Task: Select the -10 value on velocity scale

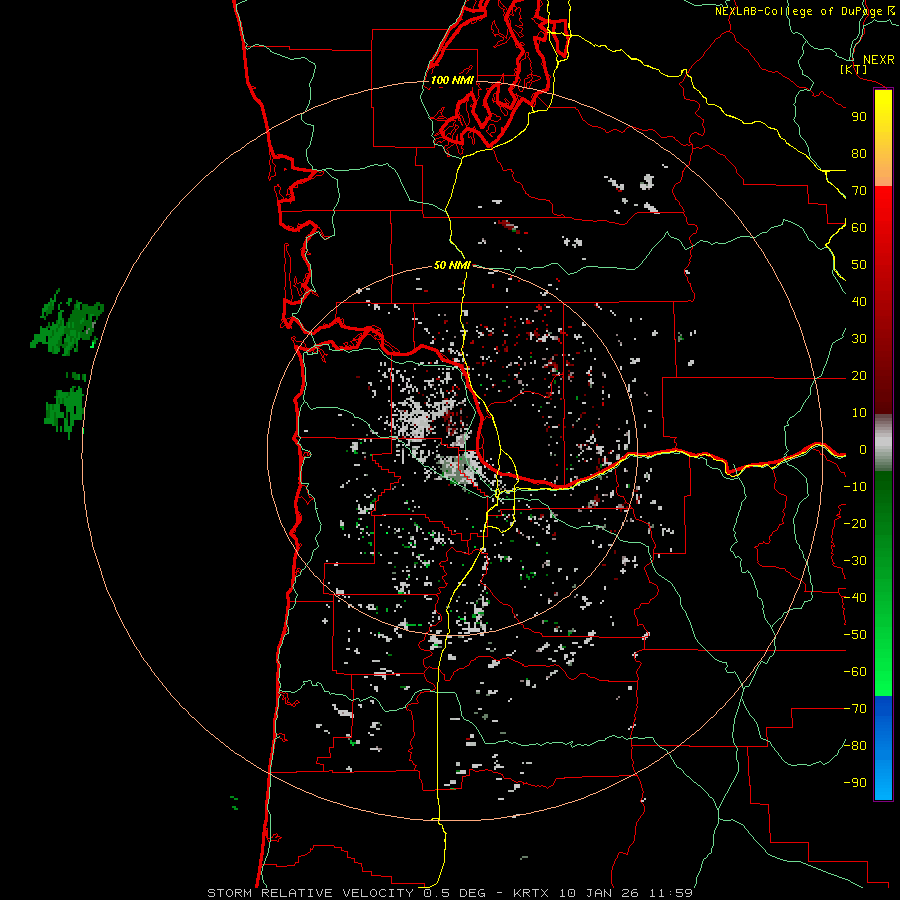Action: [855, 487]
